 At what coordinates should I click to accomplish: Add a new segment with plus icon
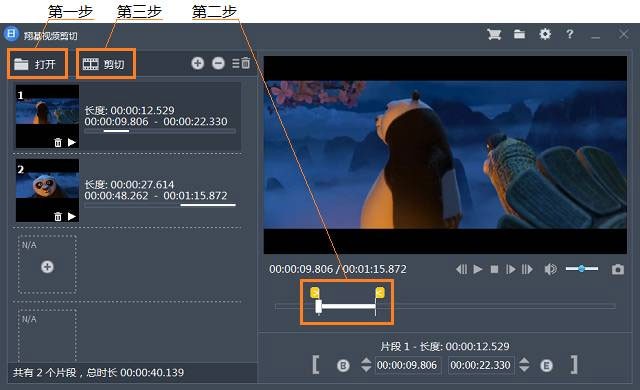[198, 63]
